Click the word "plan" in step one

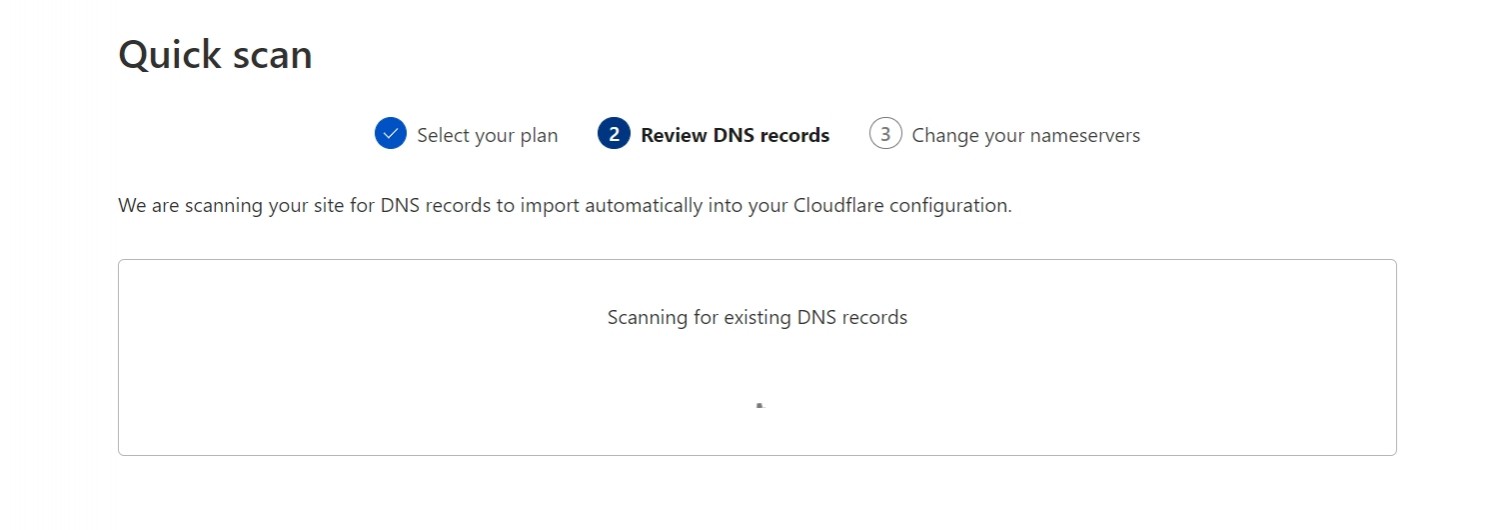click(x=538, y=135)
